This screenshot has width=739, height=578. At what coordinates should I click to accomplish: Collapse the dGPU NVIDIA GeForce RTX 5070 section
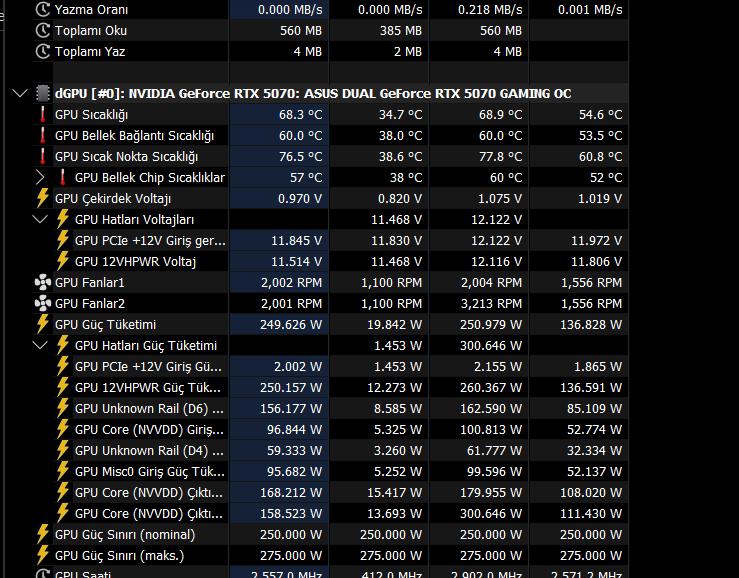click(x=20, y=93)
